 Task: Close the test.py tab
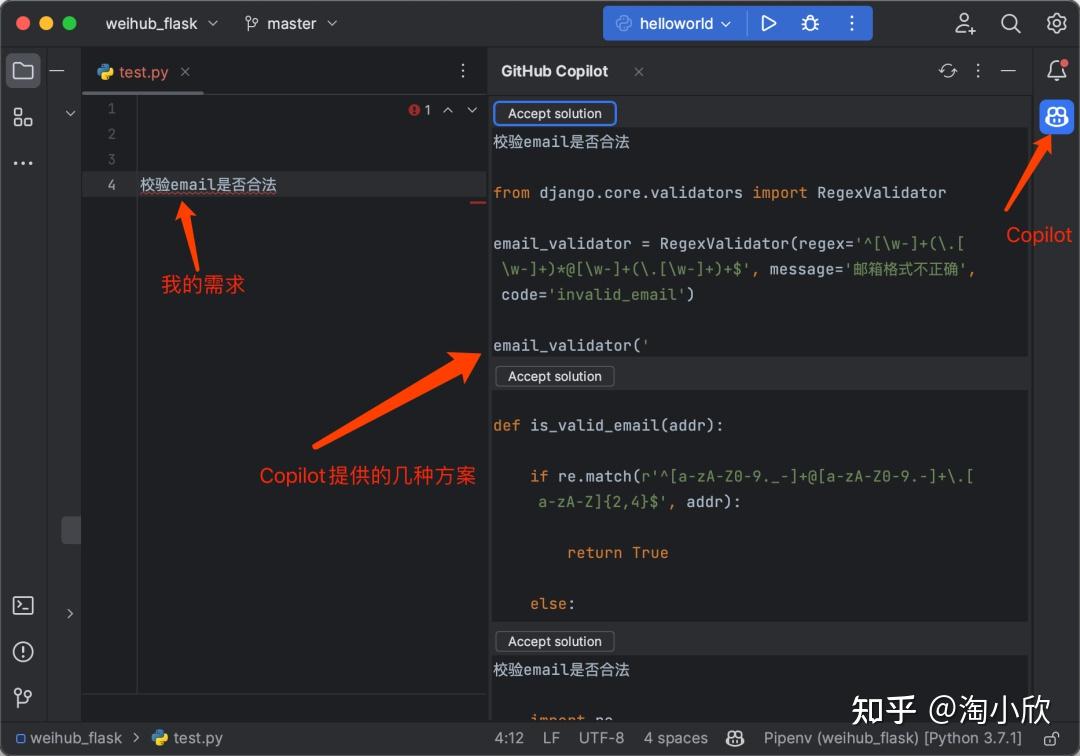(x=185, y=72)
